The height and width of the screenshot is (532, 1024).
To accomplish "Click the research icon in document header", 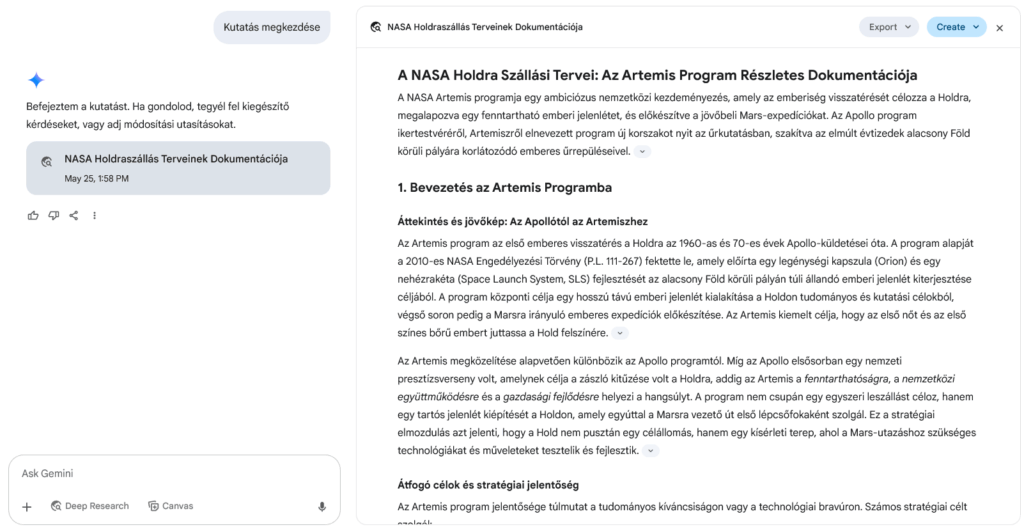I will [376, 27].
